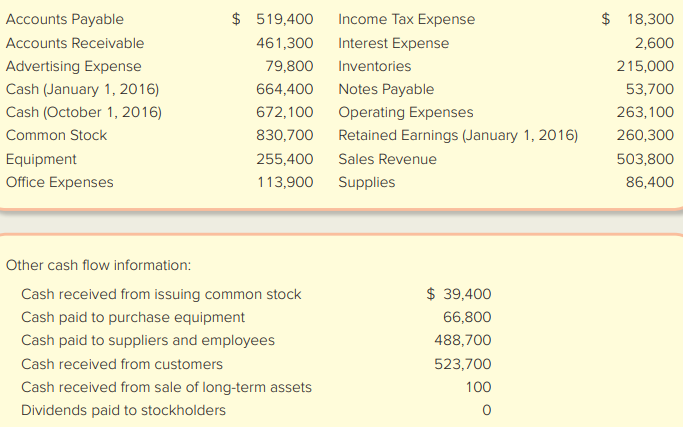Click the Sales Revenue value 503,800
The height and width of the screenshot is (427, 683).
pyautogui.click(x=646, y=159)
